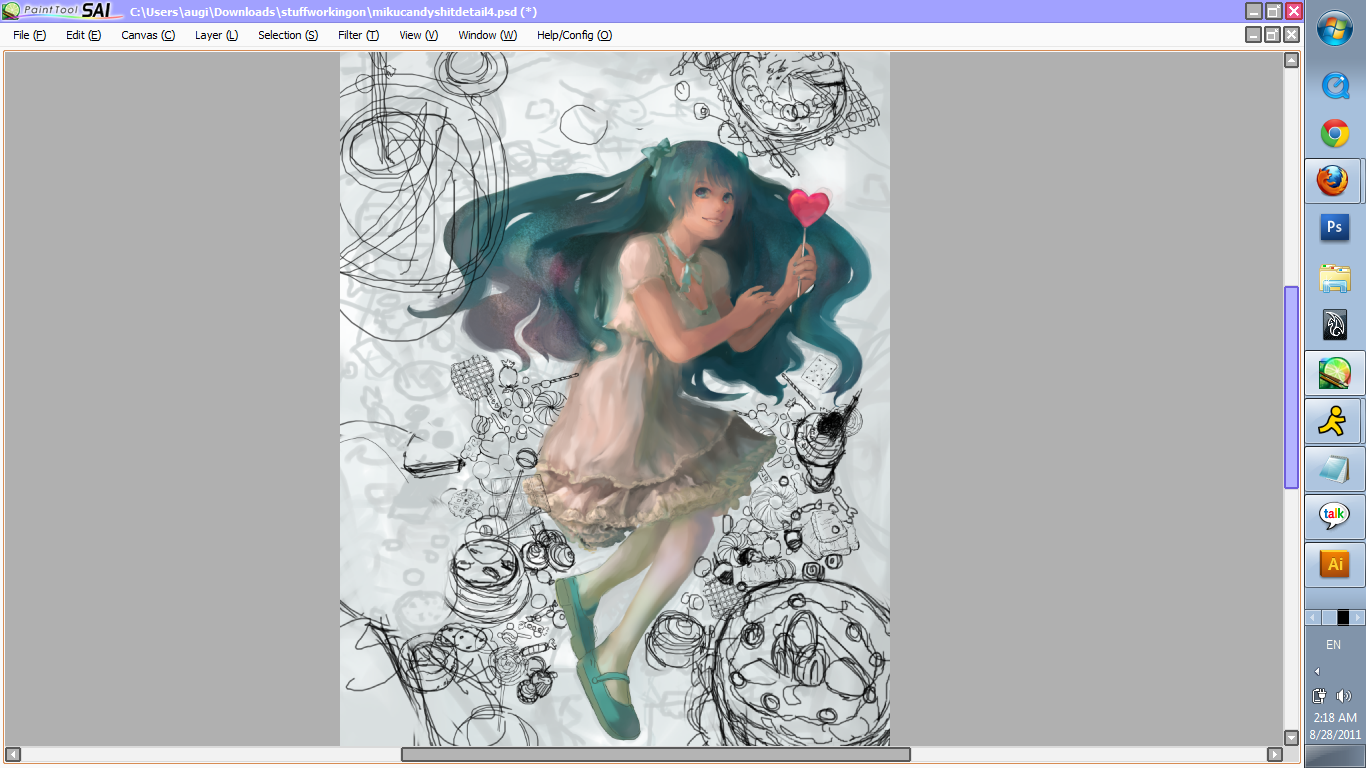The height and width of the screenshot is (768, 1366).
Task: Click the Windows Start orb
Action: coord(1335,28)
